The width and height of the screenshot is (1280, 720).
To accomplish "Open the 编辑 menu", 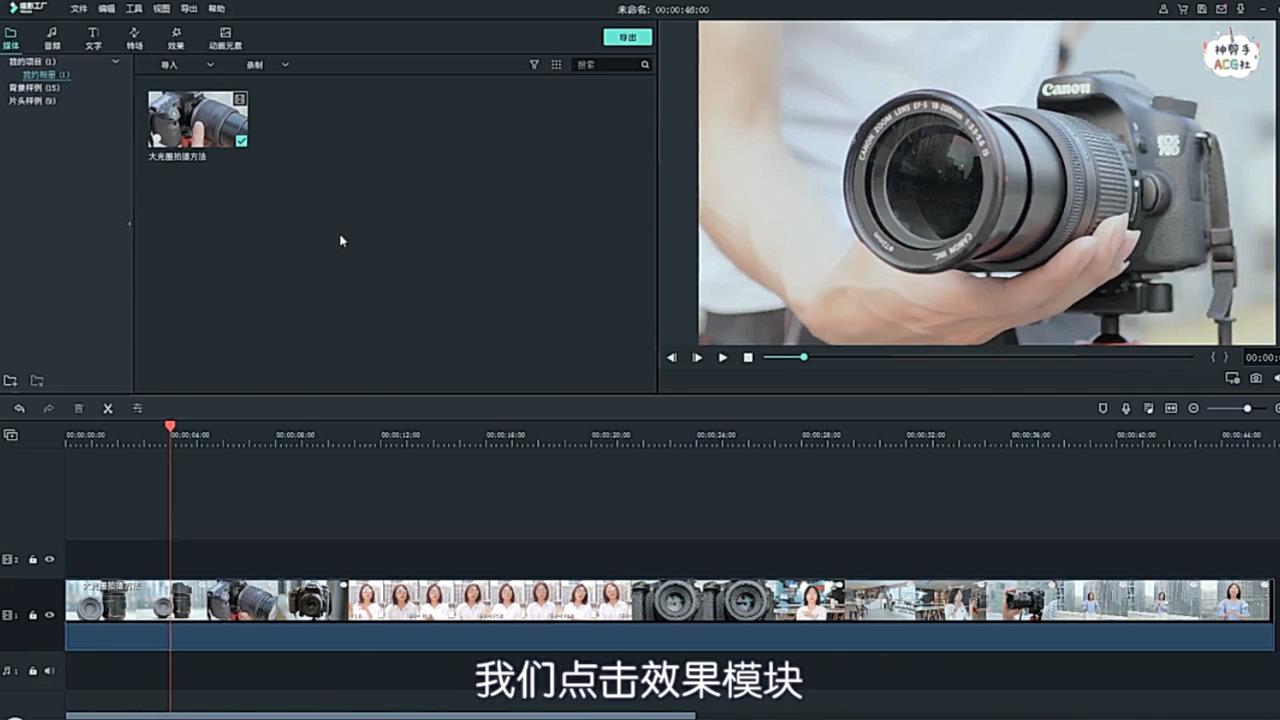I will (107, 9).
